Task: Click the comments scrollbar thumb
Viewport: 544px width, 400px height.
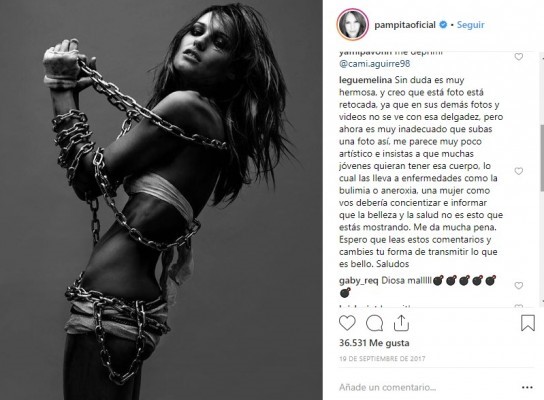Action: [x=542, y=158]
